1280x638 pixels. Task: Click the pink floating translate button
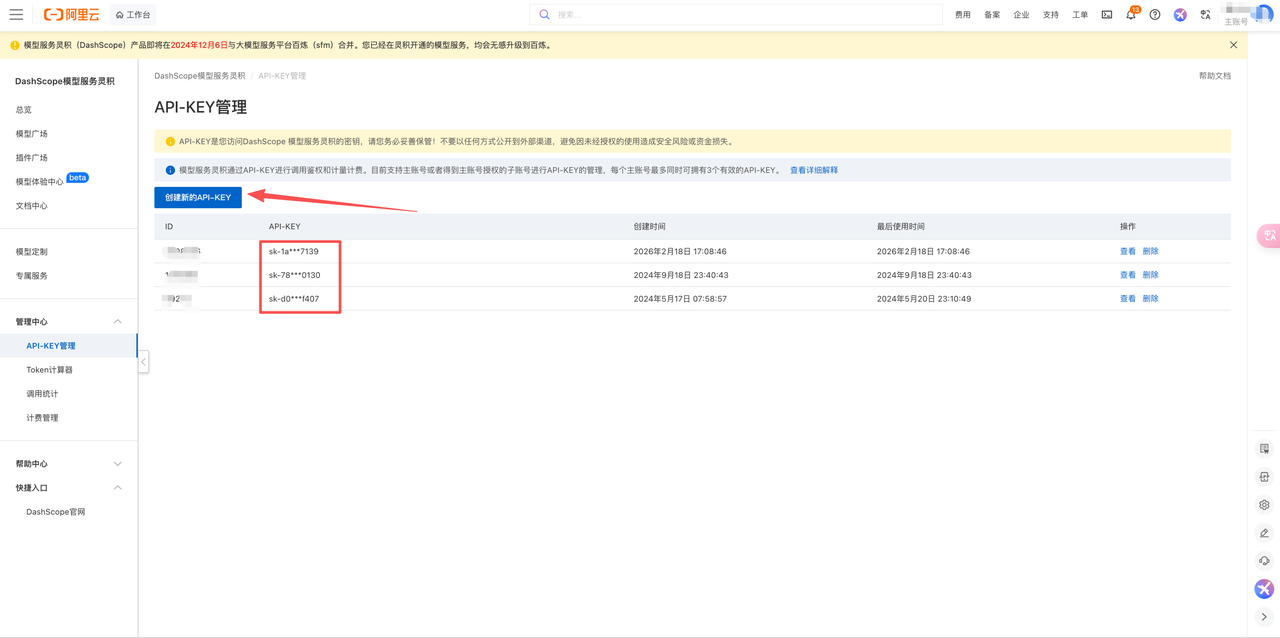coord(1269,235)
